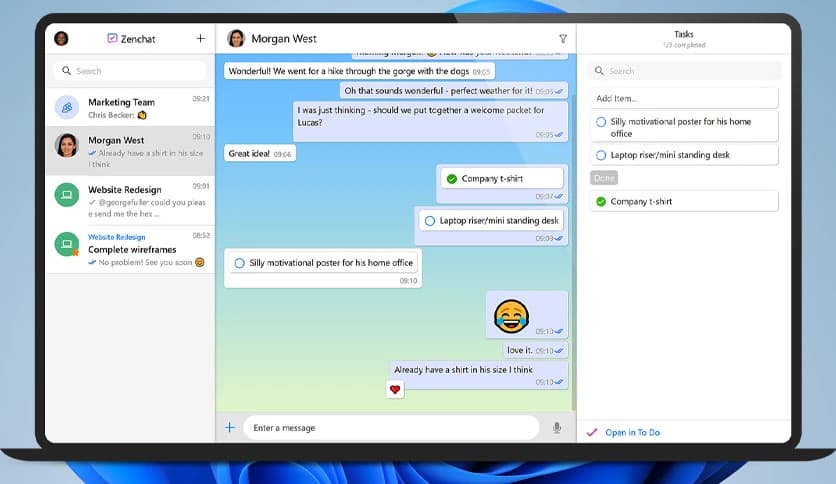Check Laptop riser/mini standing desk in Tasks
Image resolution: width=836 pixels, height=484 pixels.
(601, 155)
